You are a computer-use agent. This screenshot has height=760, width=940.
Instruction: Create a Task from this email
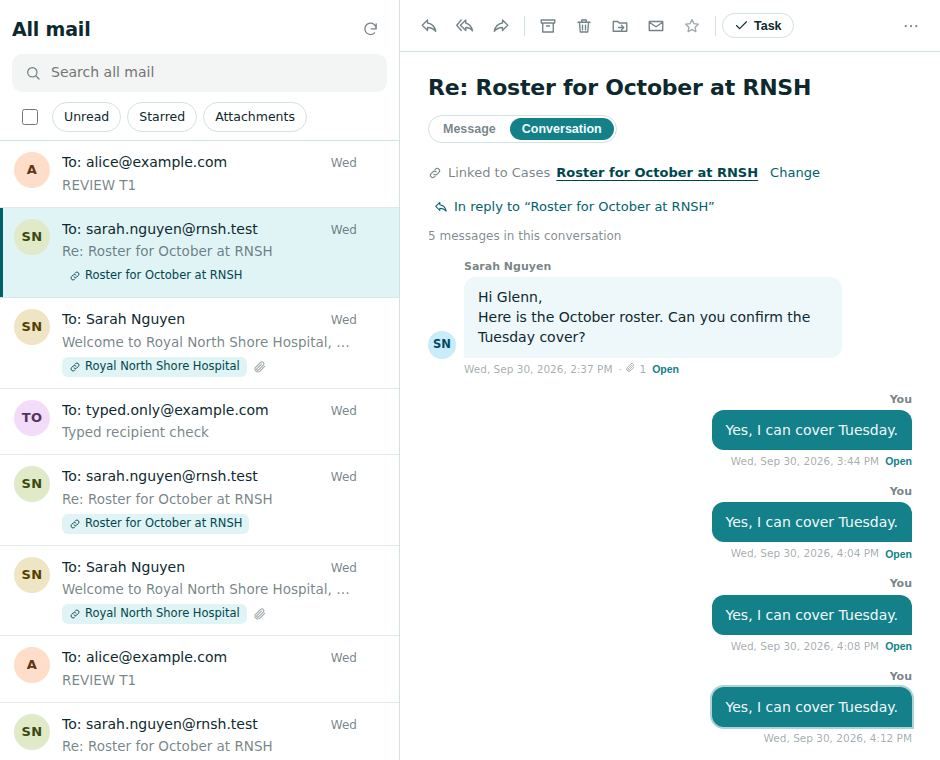[x=758, y=26]
